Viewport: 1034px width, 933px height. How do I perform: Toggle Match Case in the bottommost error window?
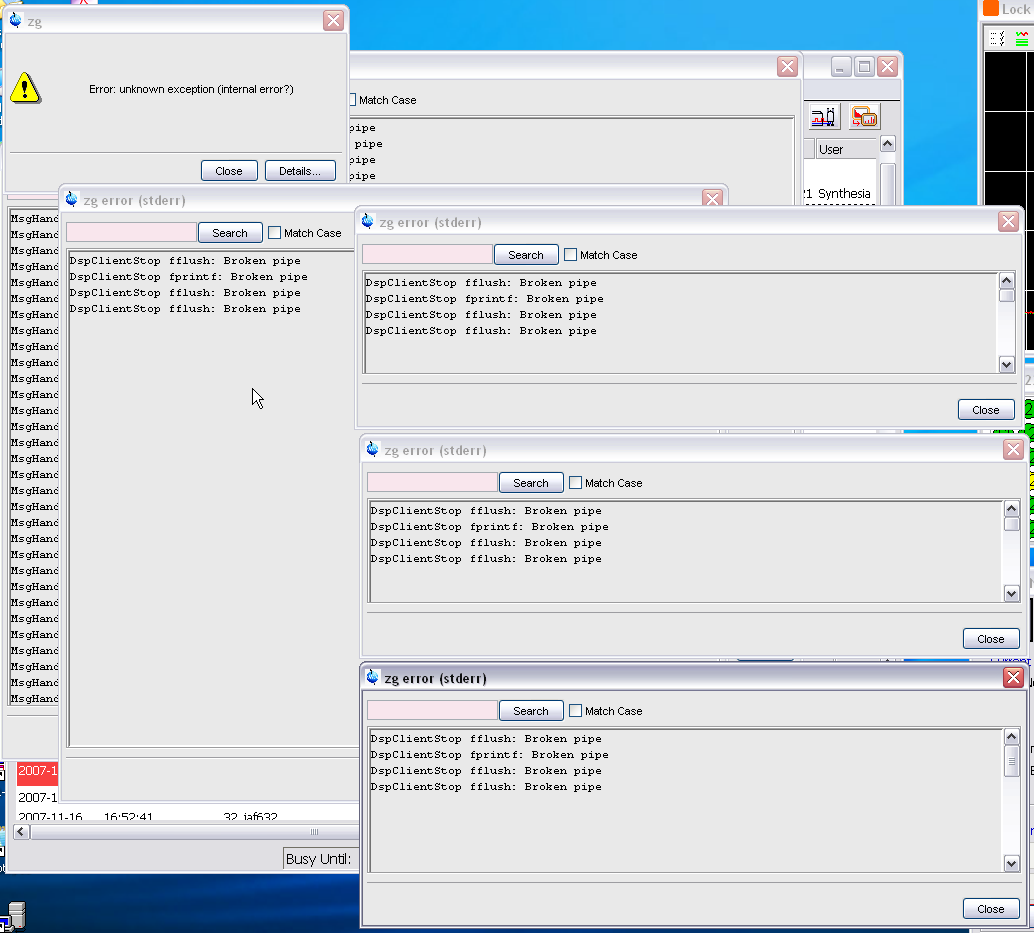click(575, 711)
